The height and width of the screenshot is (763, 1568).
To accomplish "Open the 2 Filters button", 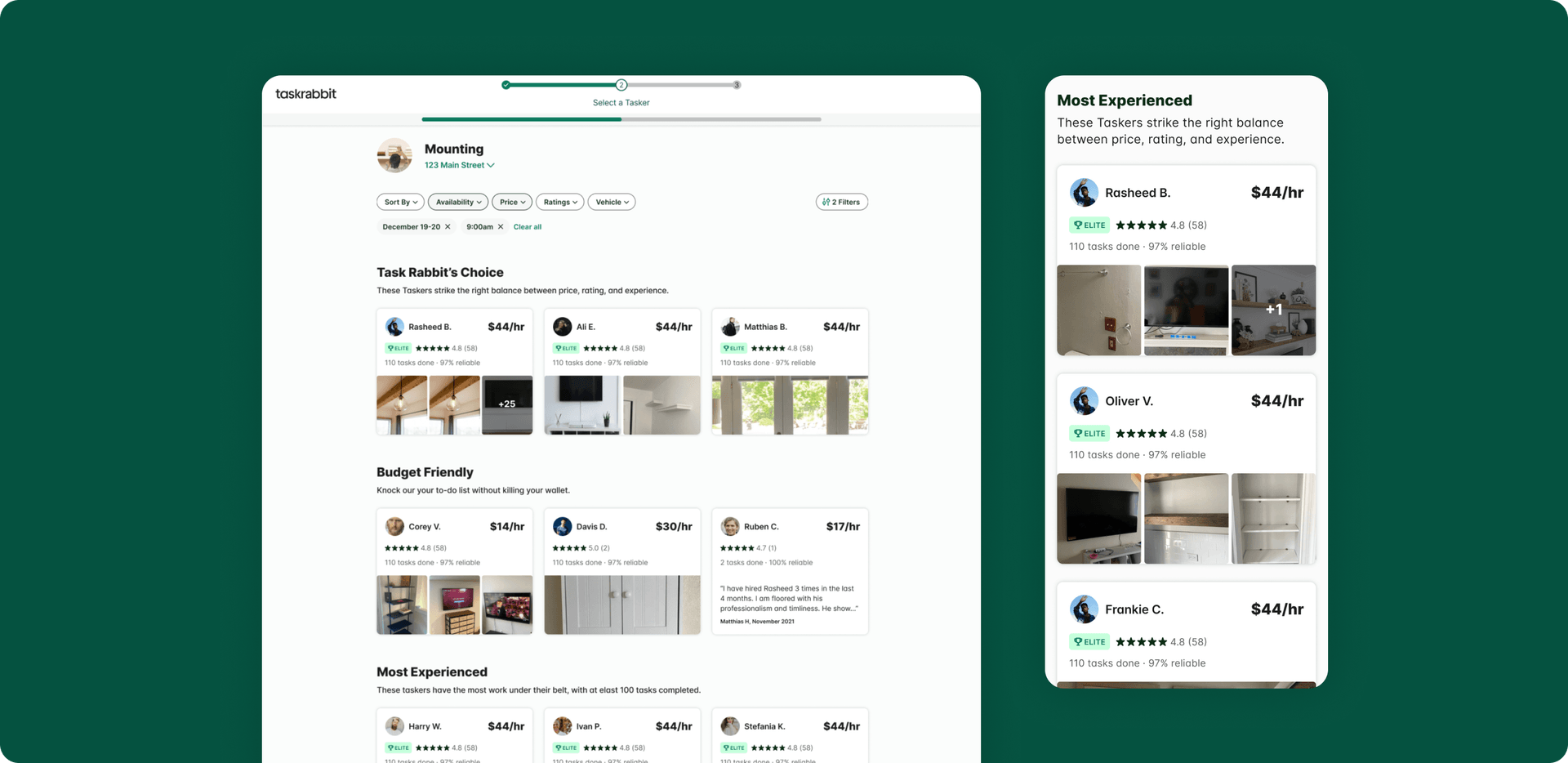I will (x=841, y=203).
